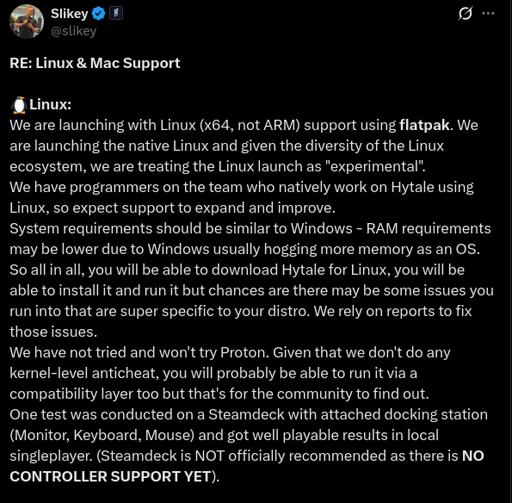The image size is (512, 503).
Task: Click the word Proton in the post
Action: click(244, 353)
